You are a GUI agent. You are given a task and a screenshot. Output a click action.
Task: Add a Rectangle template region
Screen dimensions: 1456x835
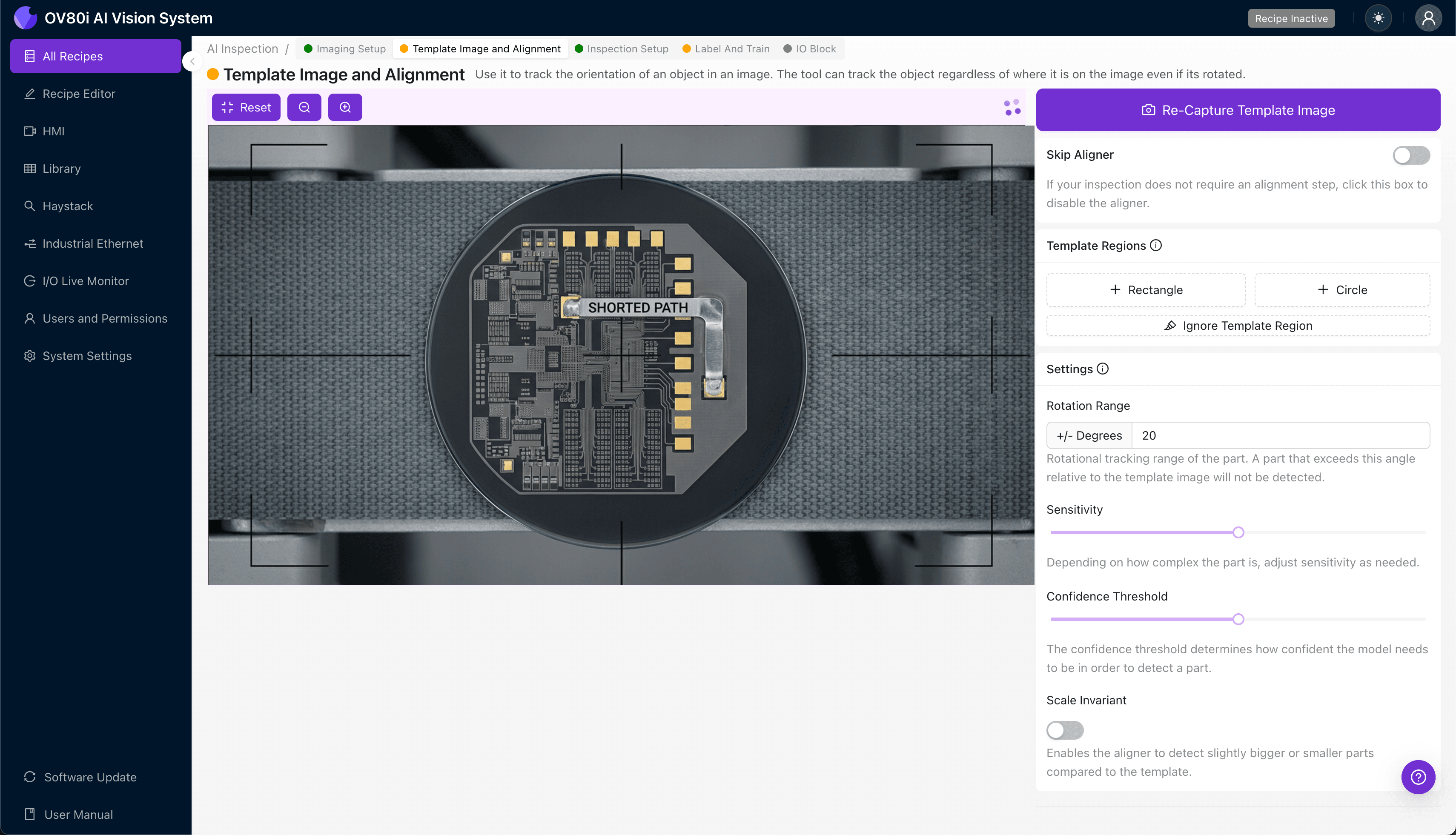(x=1146, y=290)
